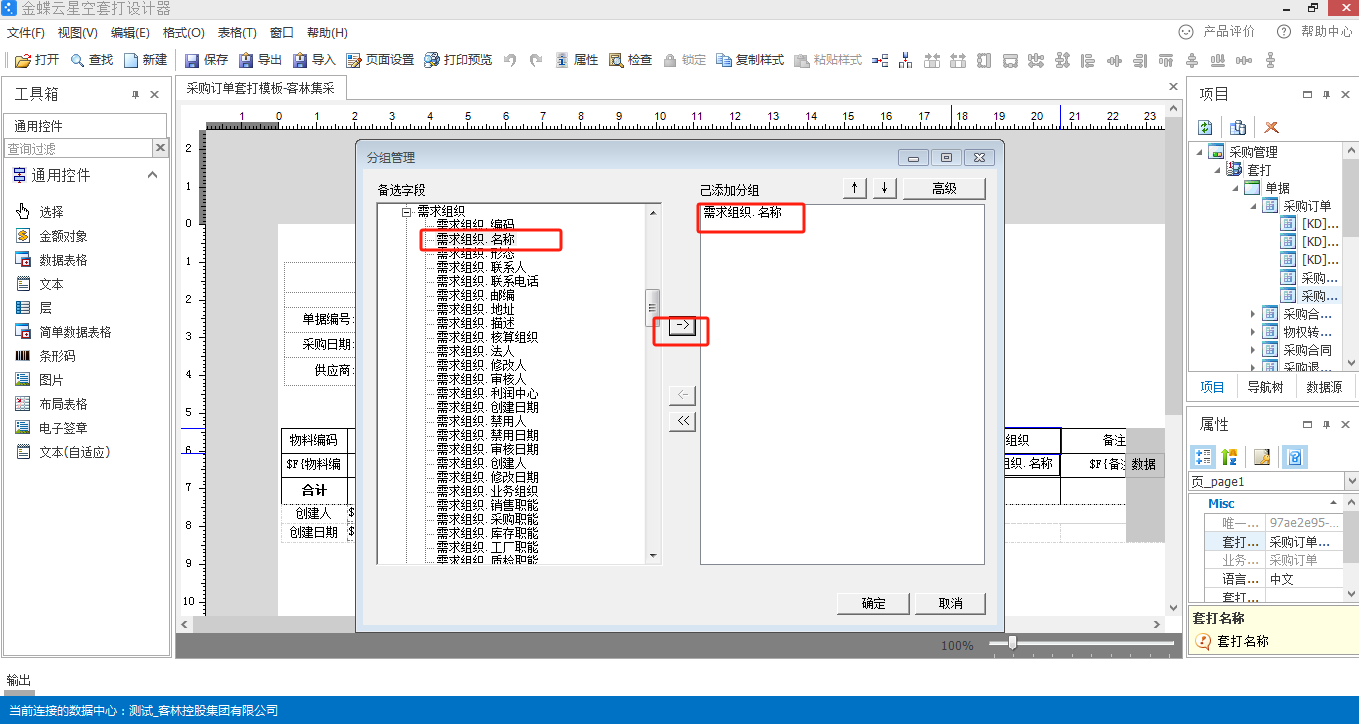Save the template with 保存 icon
The height and width of the screenshot is (724, 1359).
coord(206,60)
